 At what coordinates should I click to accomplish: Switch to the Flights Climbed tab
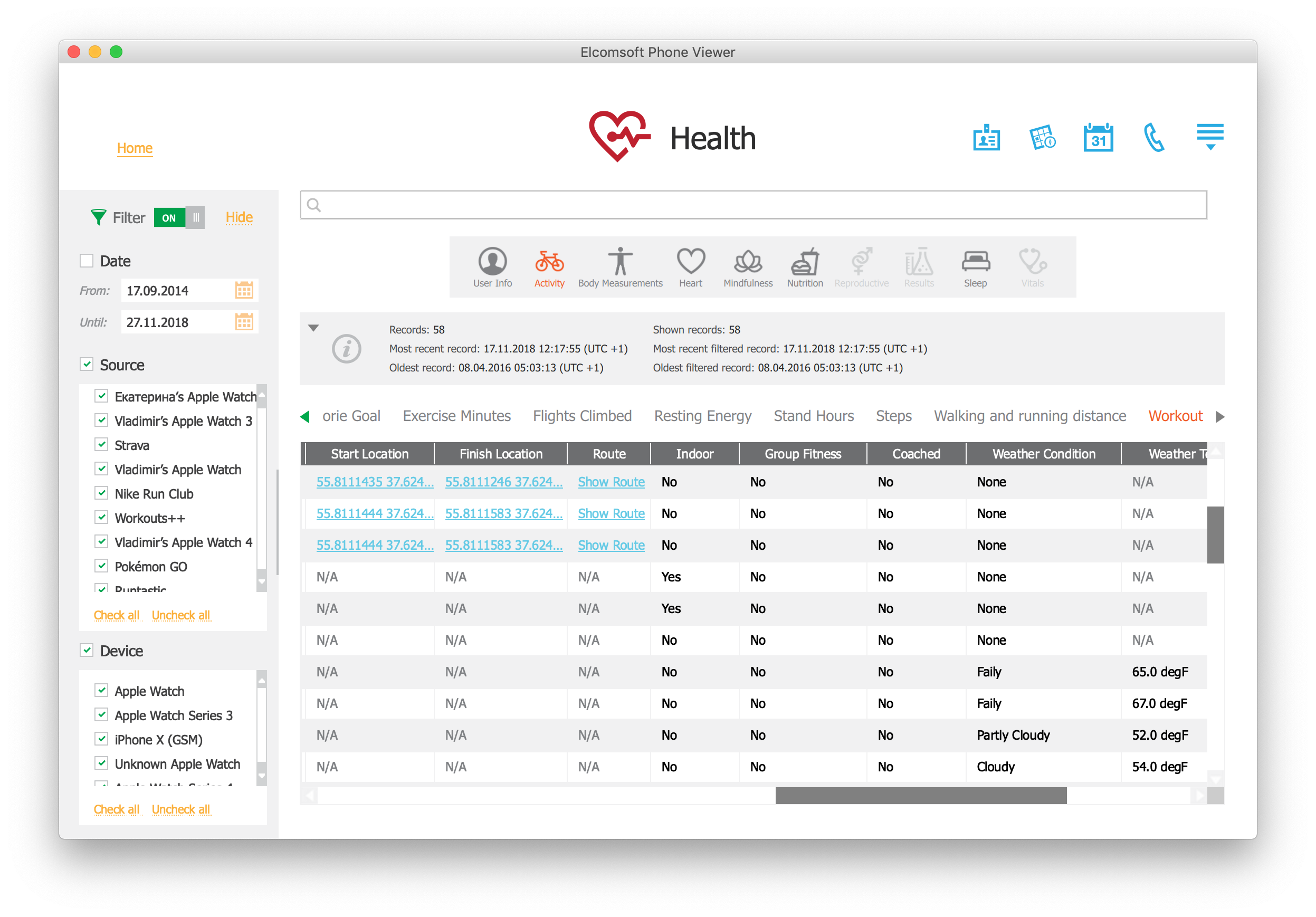pos(582,416)
